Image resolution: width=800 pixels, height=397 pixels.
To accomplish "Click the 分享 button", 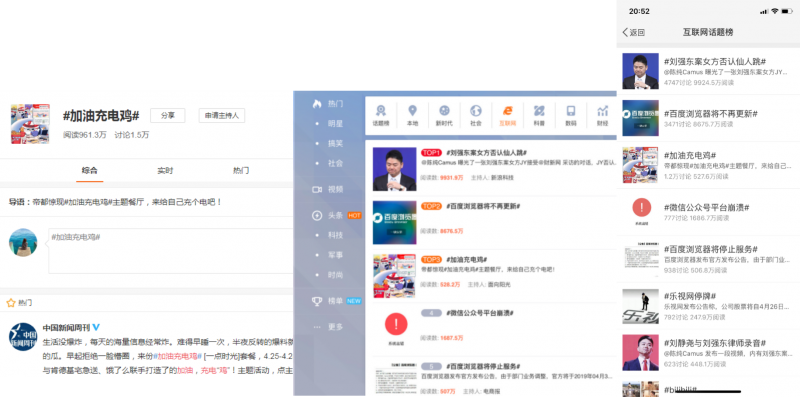I will coord(167,115).
